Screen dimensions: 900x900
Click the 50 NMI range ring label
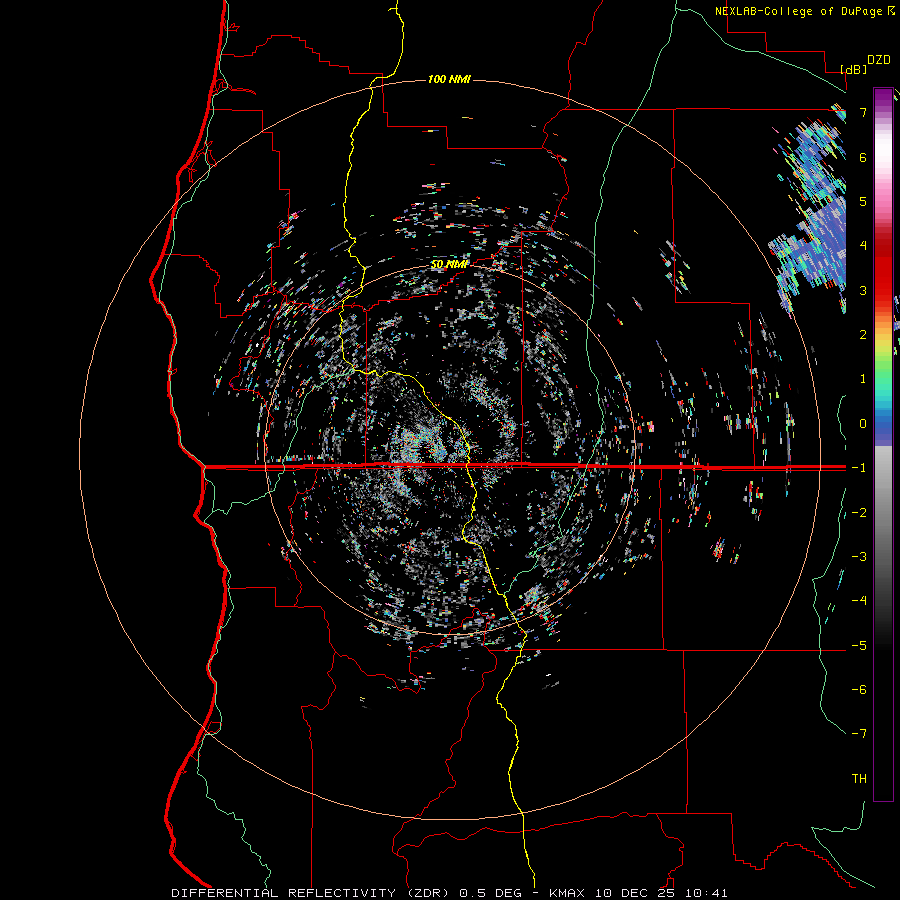[449, 264]
